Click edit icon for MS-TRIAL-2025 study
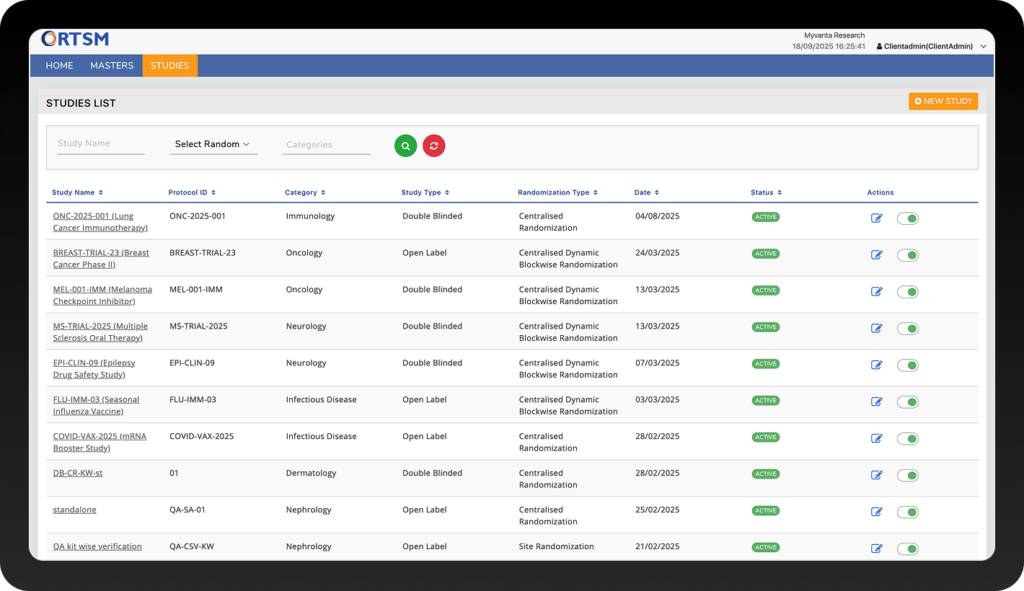This screenshot has width=1024, height=591. tap(877, 328)
